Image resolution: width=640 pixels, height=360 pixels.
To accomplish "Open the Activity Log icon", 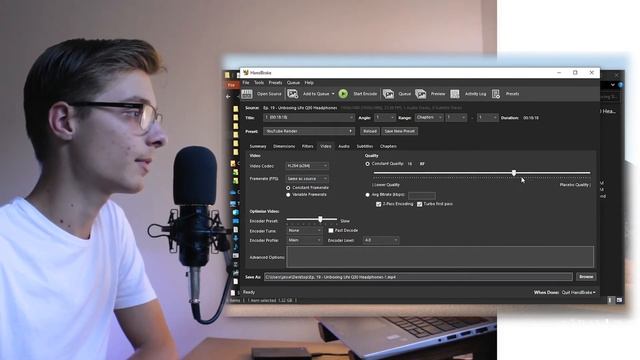I will tap(455, 94).
